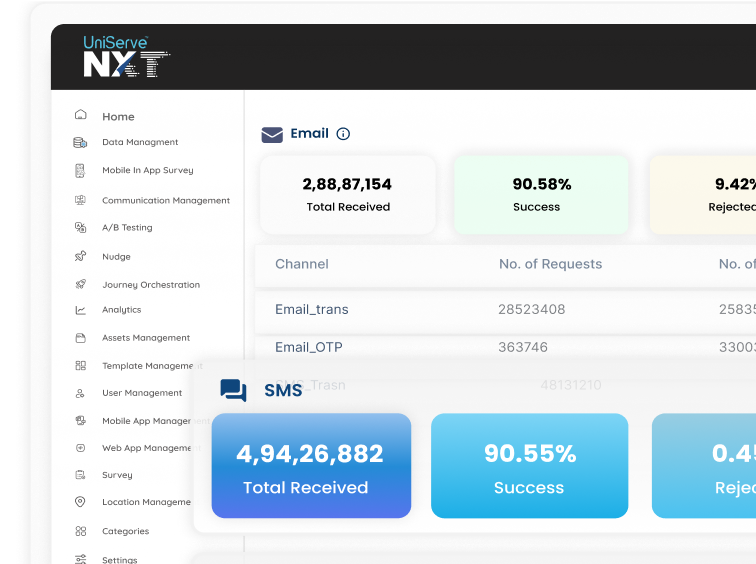This screenshot has width=756, height=564.
Task: Select Nudge menu item
Action: [116, 256]
